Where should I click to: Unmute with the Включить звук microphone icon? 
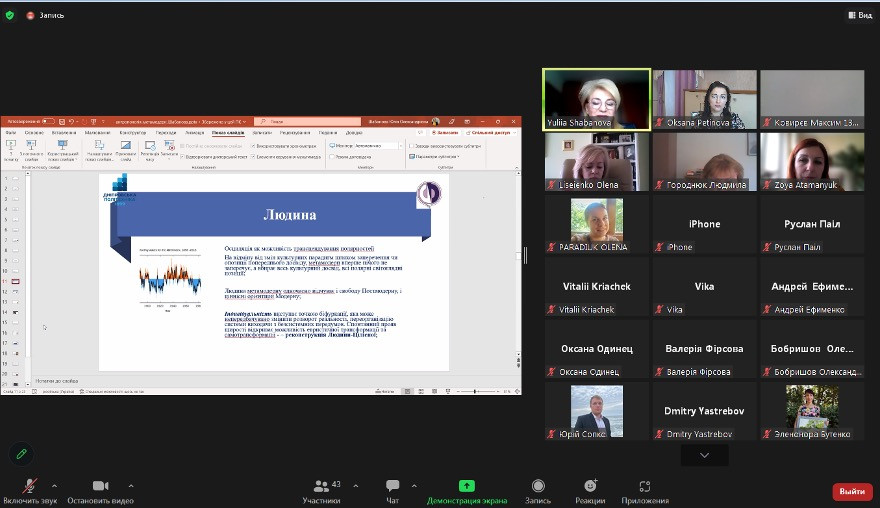(x=30, y=486)
